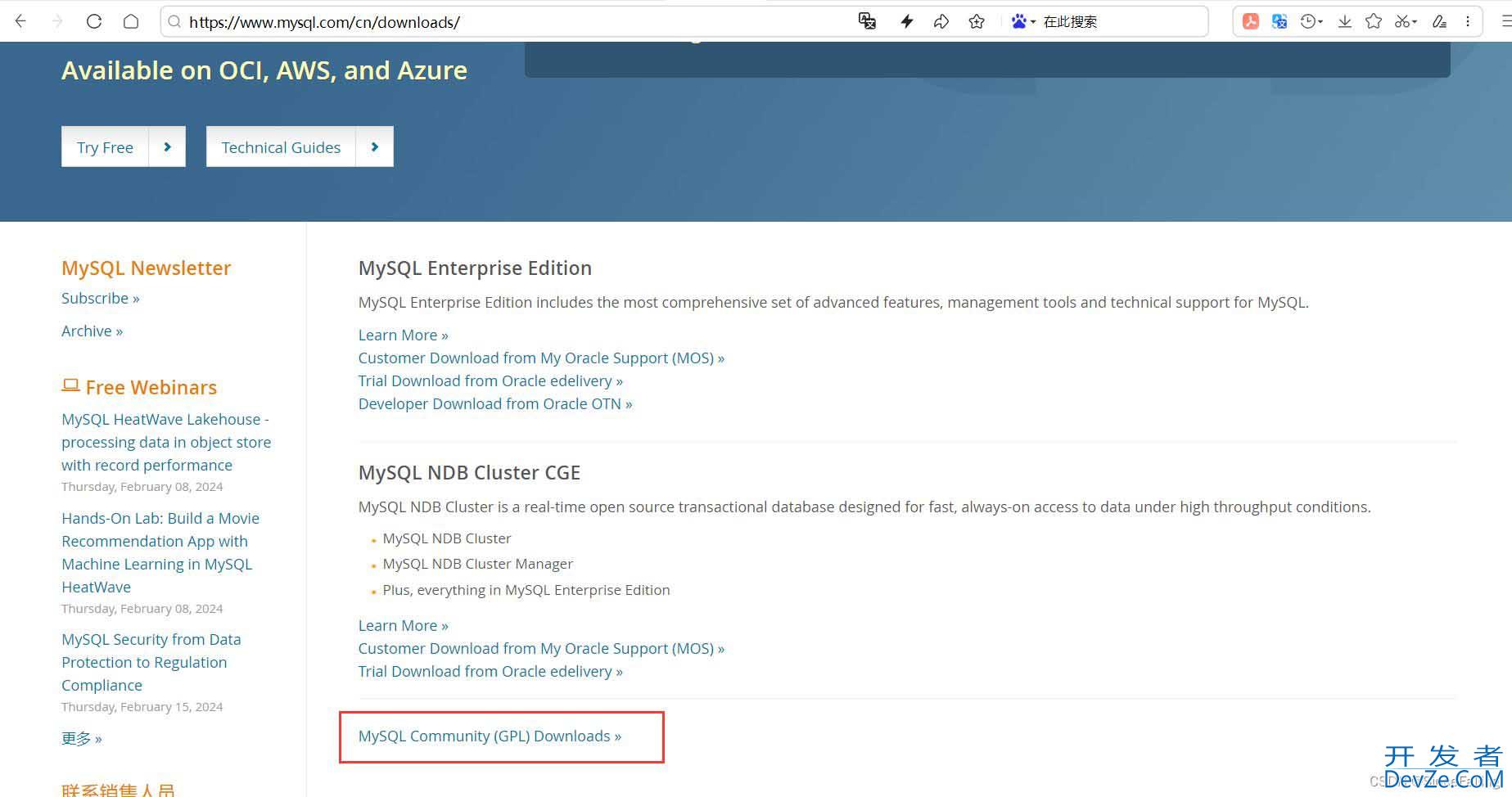The width and height of the screenshot is (1512, 797).
Task: Reload the current page
Action: pos(94,21)
